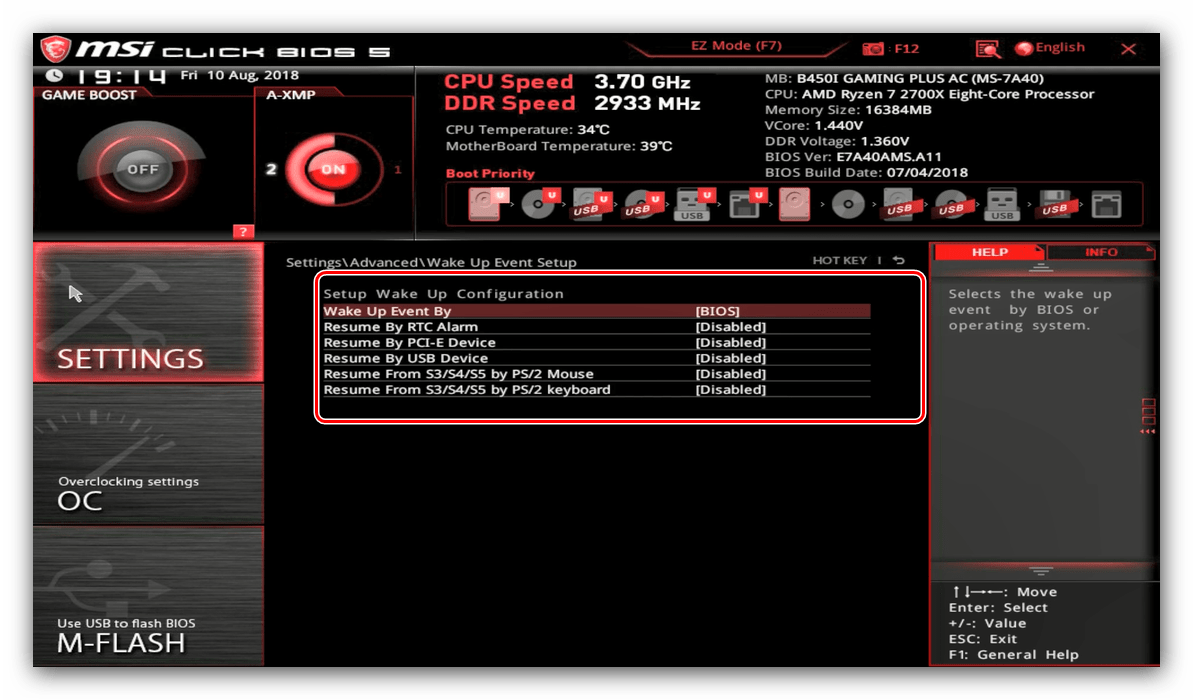Click the Game Boost help question mark

pos(242,232)
